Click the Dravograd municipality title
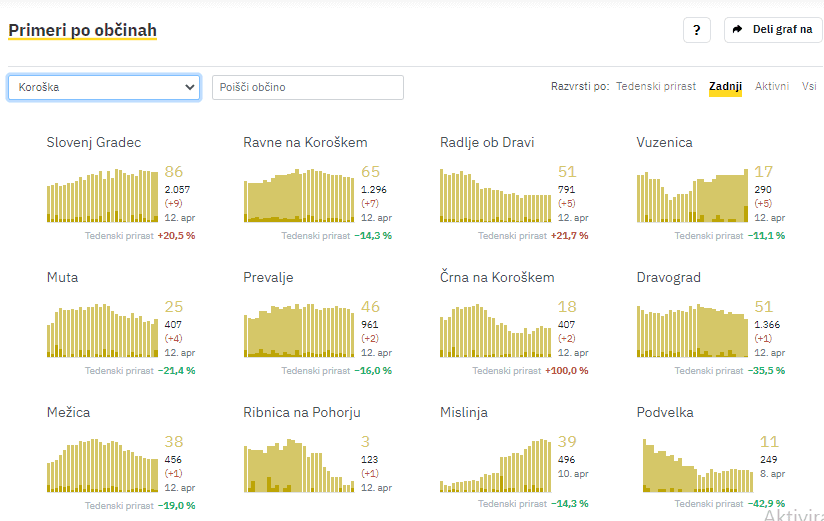 coord(668,277)
